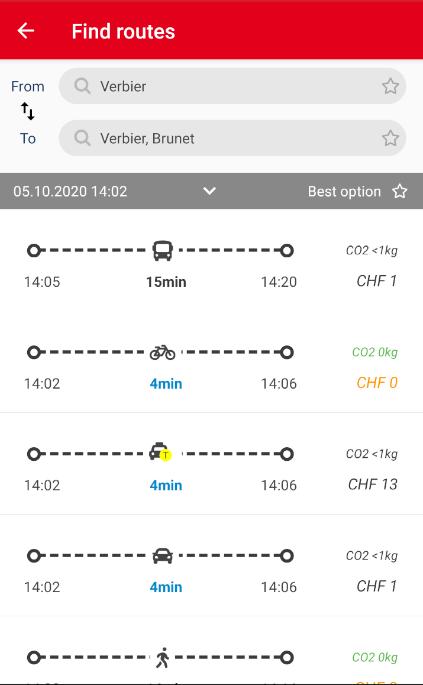Select the taxi route icon
Image resolution: width=423 pixels, height=685 pixels.
coord(160,452)
